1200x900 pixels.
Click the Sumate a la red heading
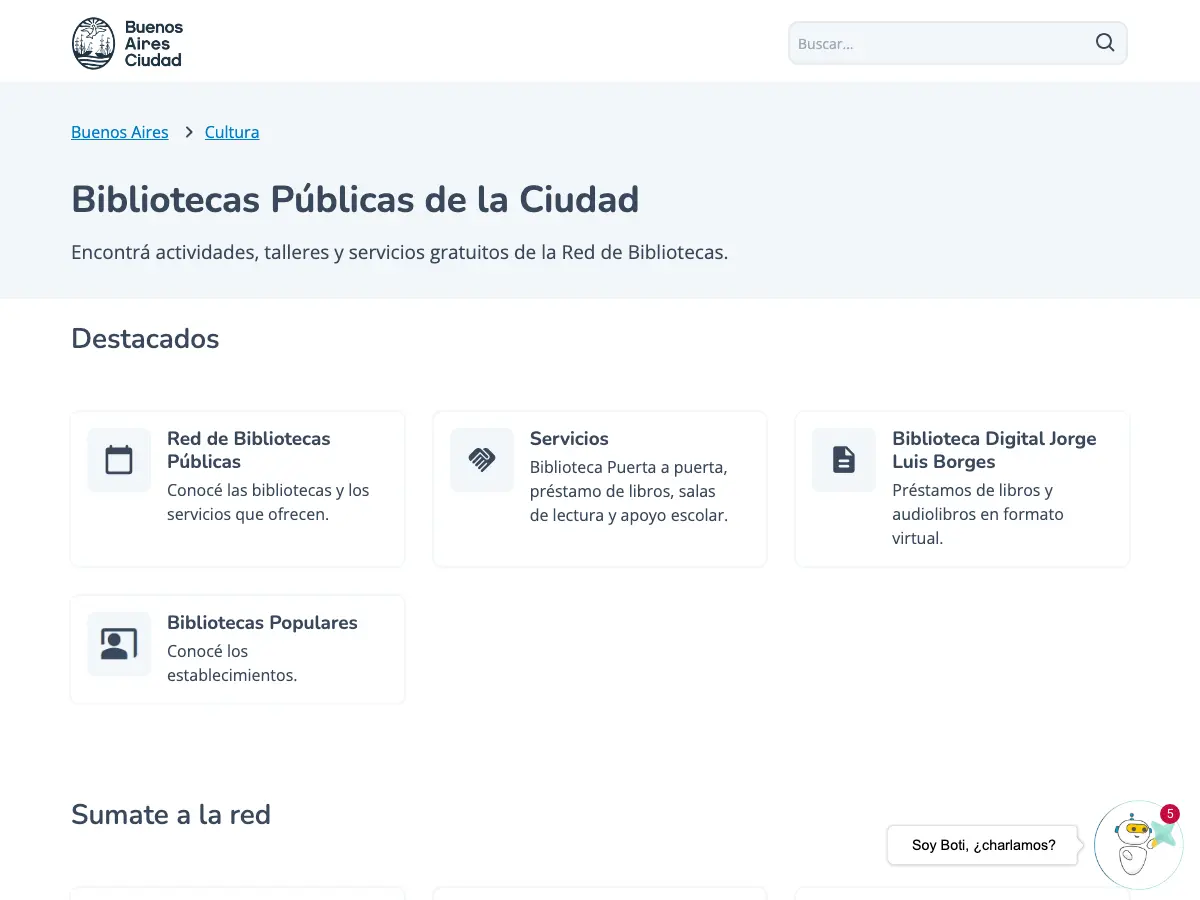pyautogui.click(x=171, y=815)
